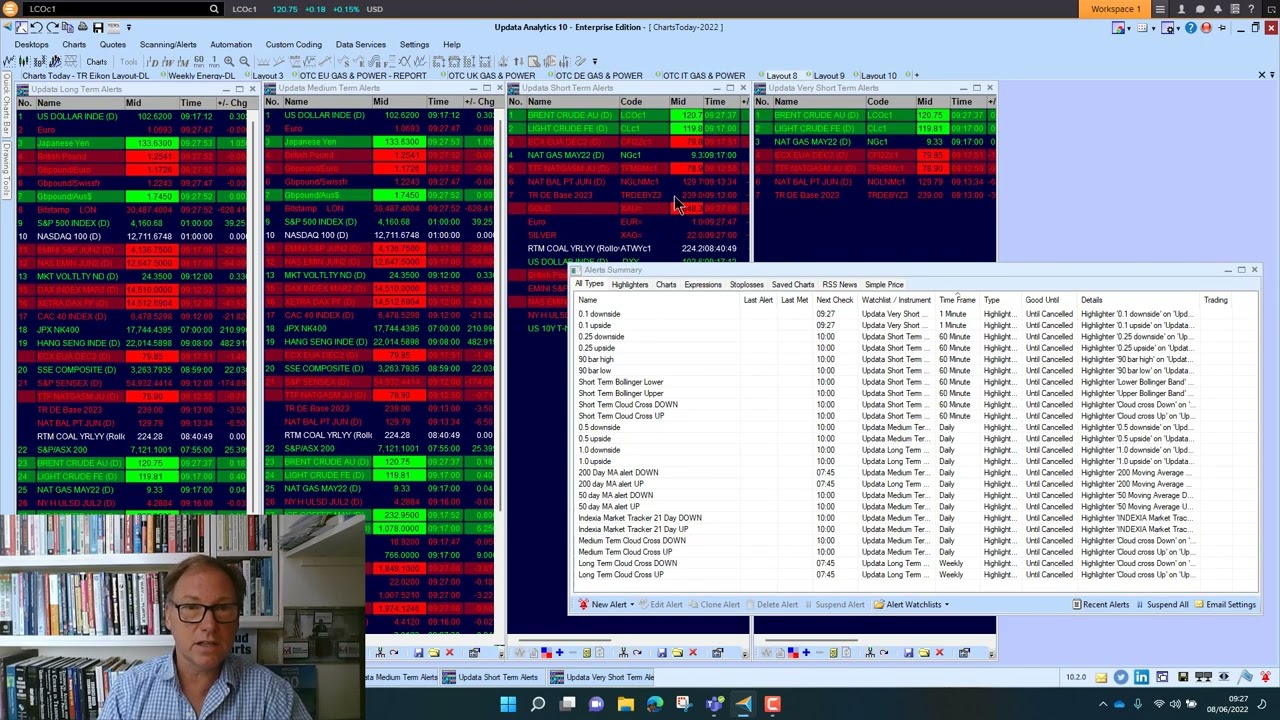Expand the quick toolbar overflow arrow
The image size is (1280, 720).
129,27
